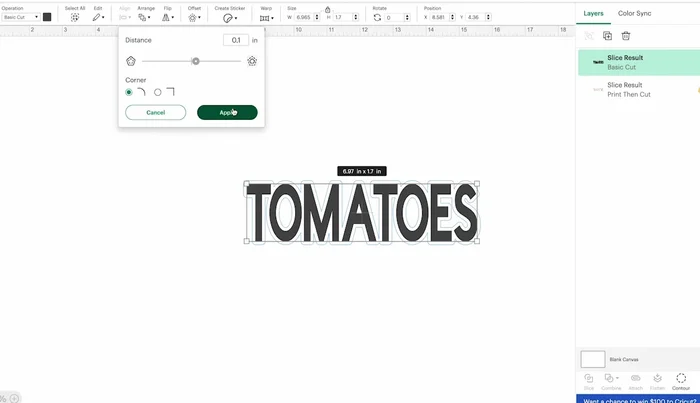This screenshot has width=700, height=403.
Task: Click the top-right selection handle of TOMATOES
Action: pyautogui.click(x=477, y=183)
